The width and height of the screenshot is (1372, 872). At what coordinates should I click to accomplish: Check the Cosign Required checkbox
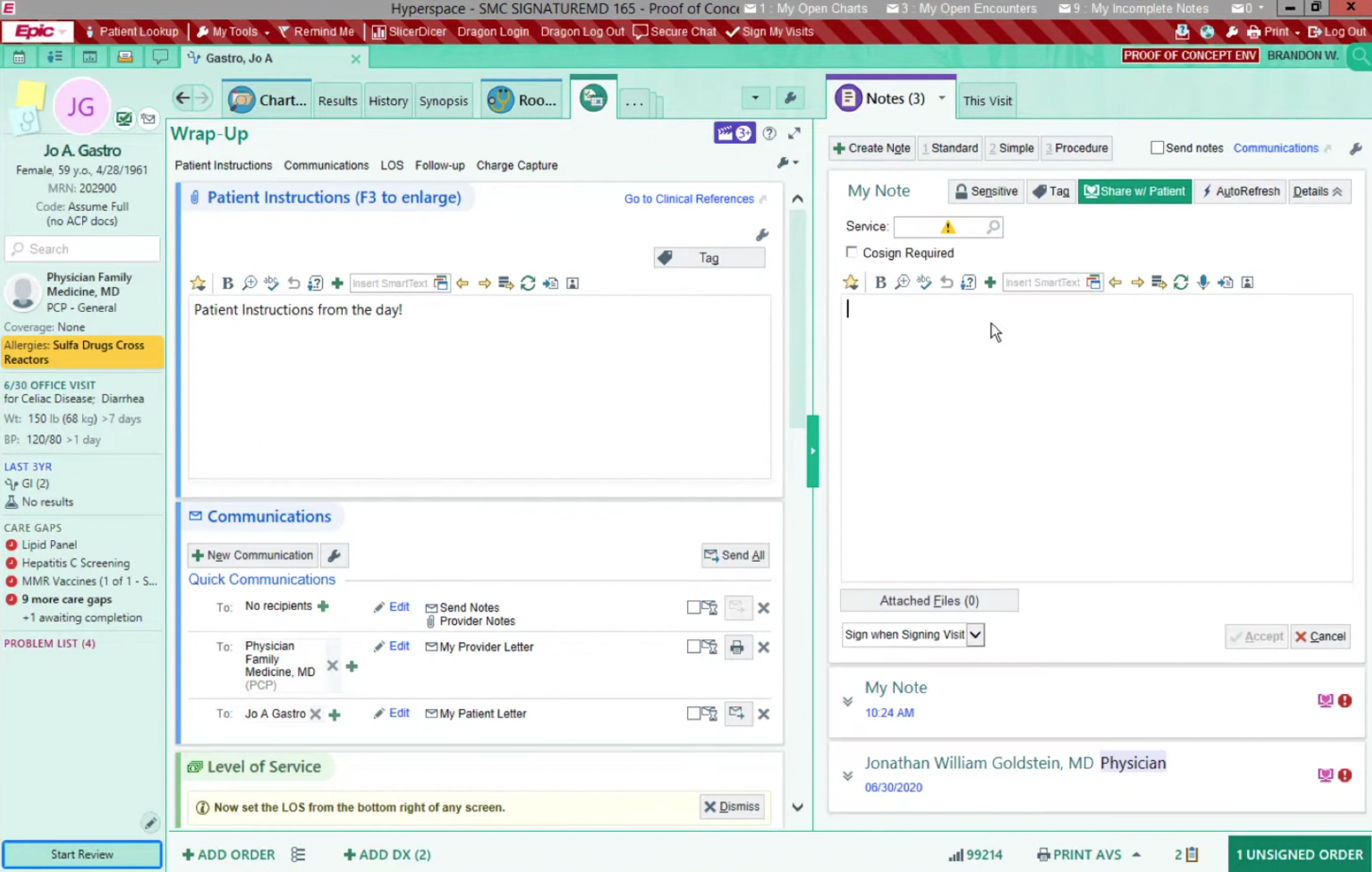pyautogui.click(x=851, y=252)
